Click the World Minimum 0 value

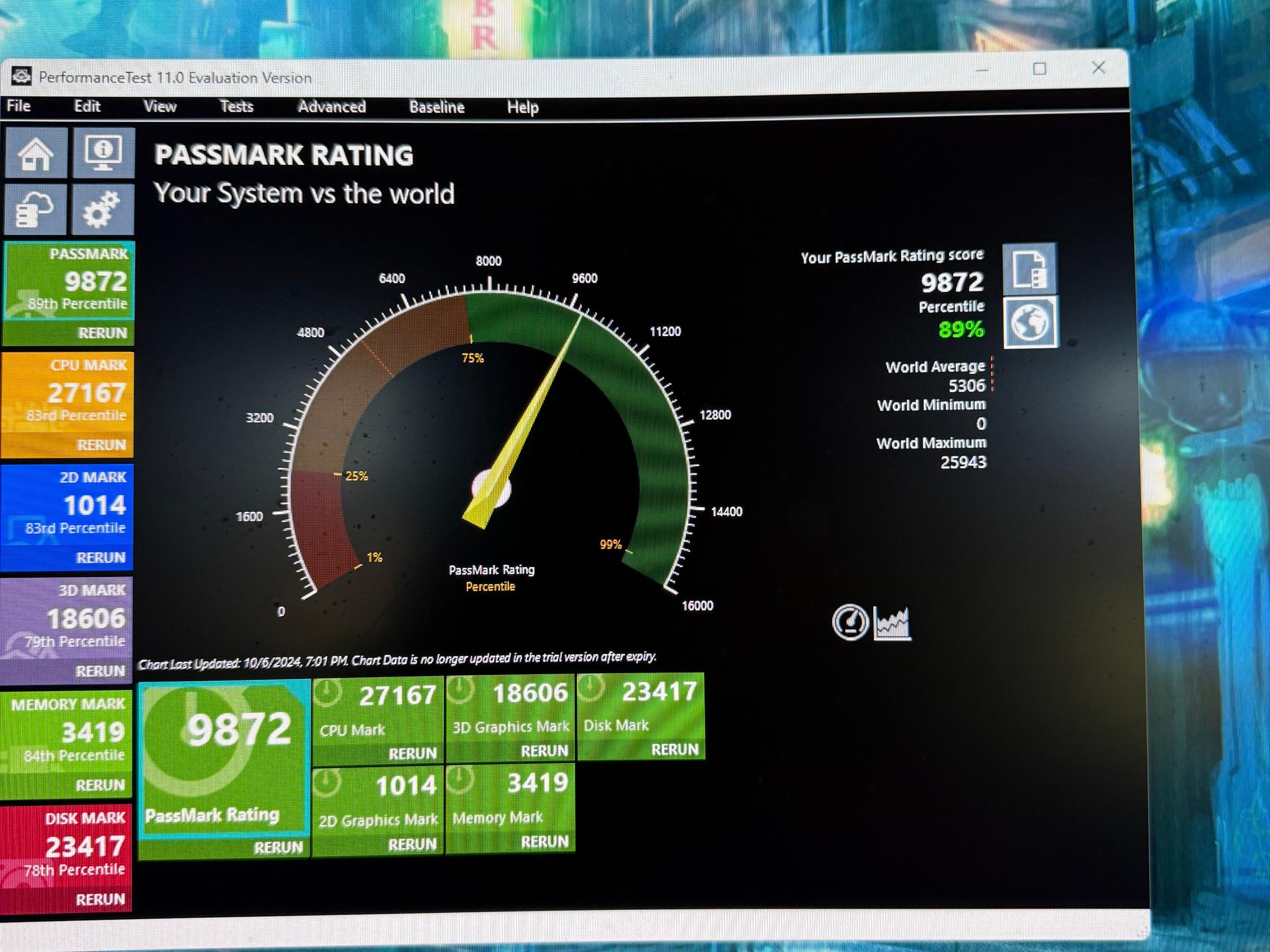click(981, 424)
